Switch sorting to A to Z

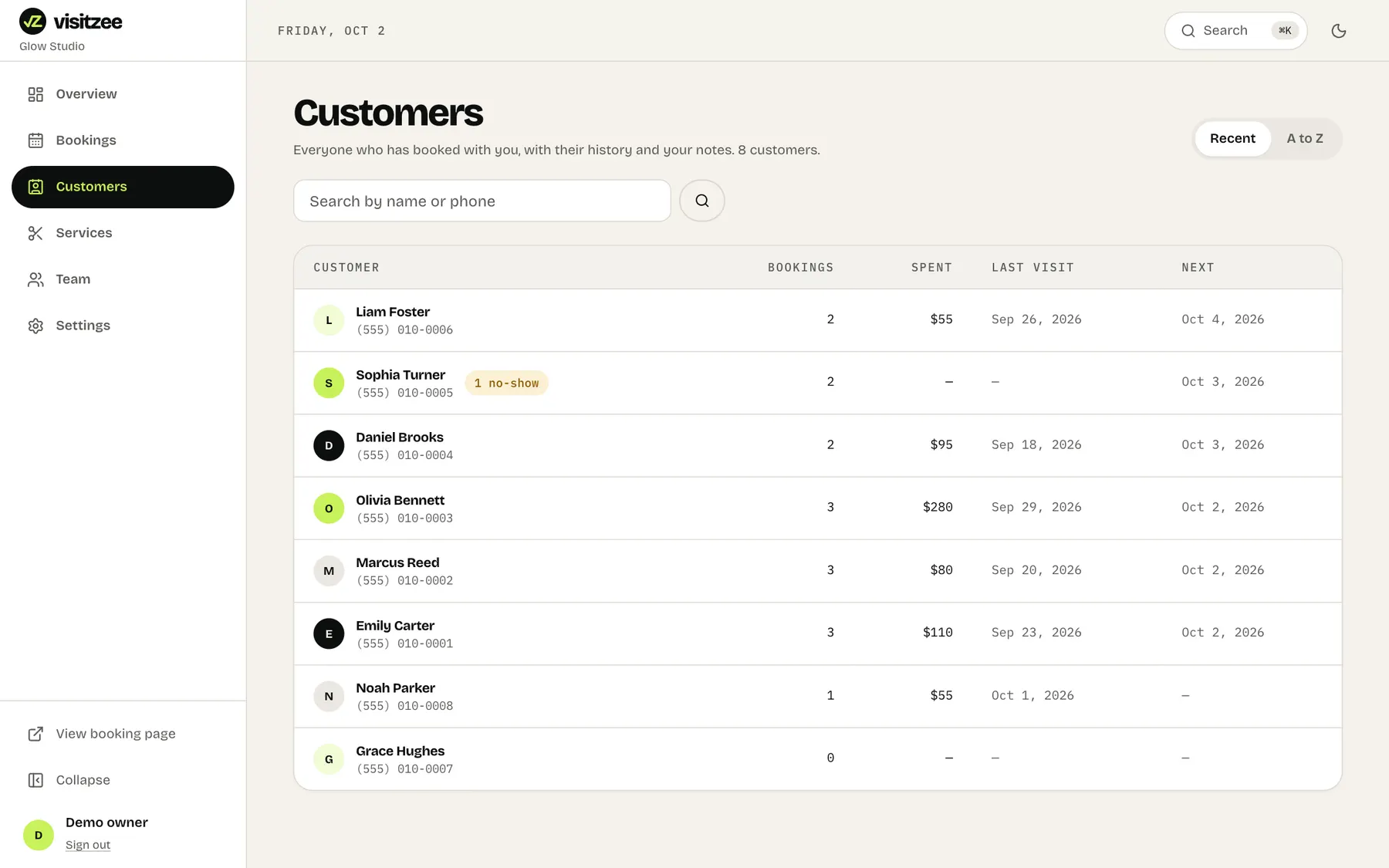tap(1305, 139)
